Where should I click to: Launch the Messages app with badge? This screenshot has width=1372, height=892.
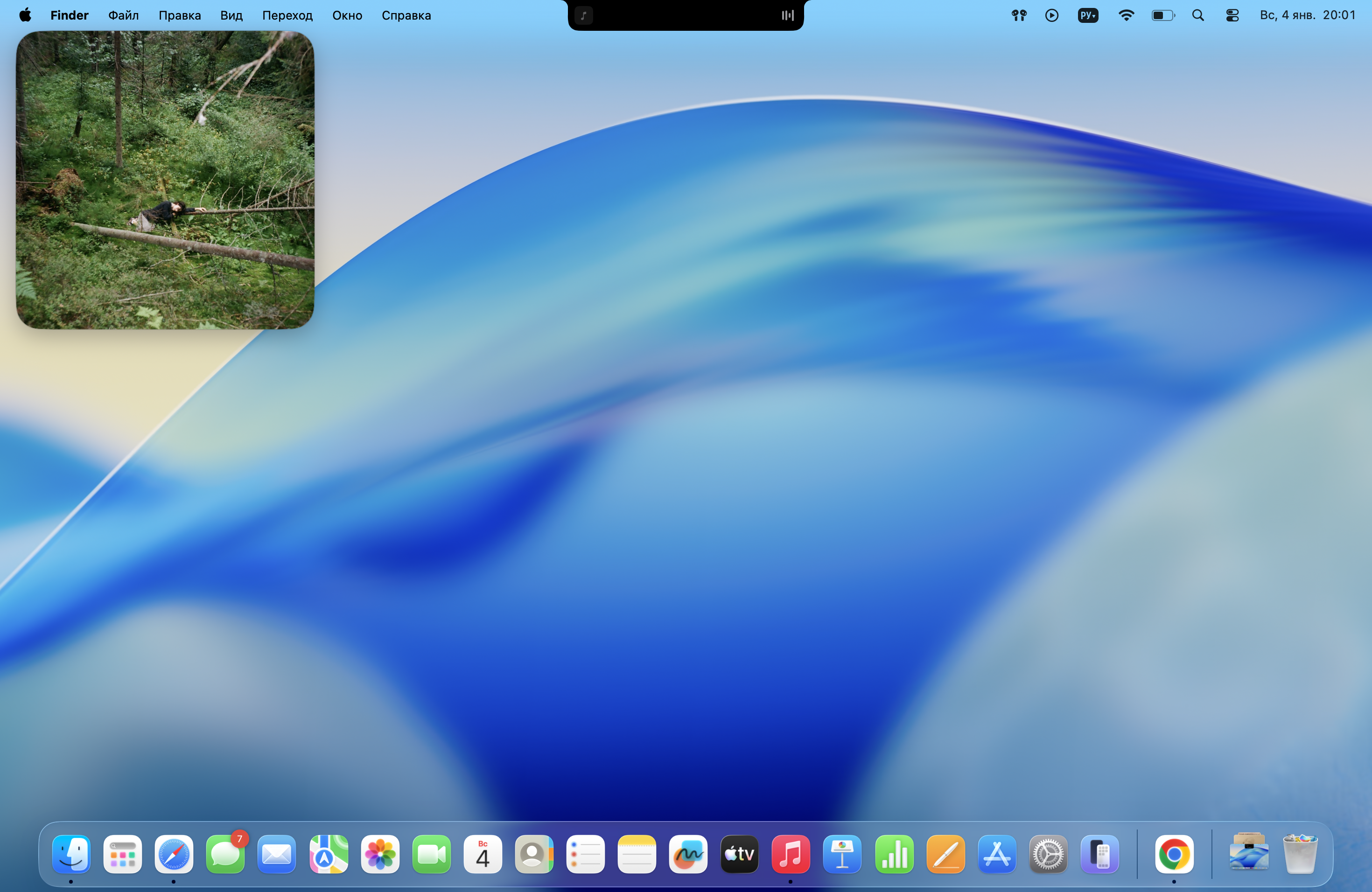(x=225, y=854)
